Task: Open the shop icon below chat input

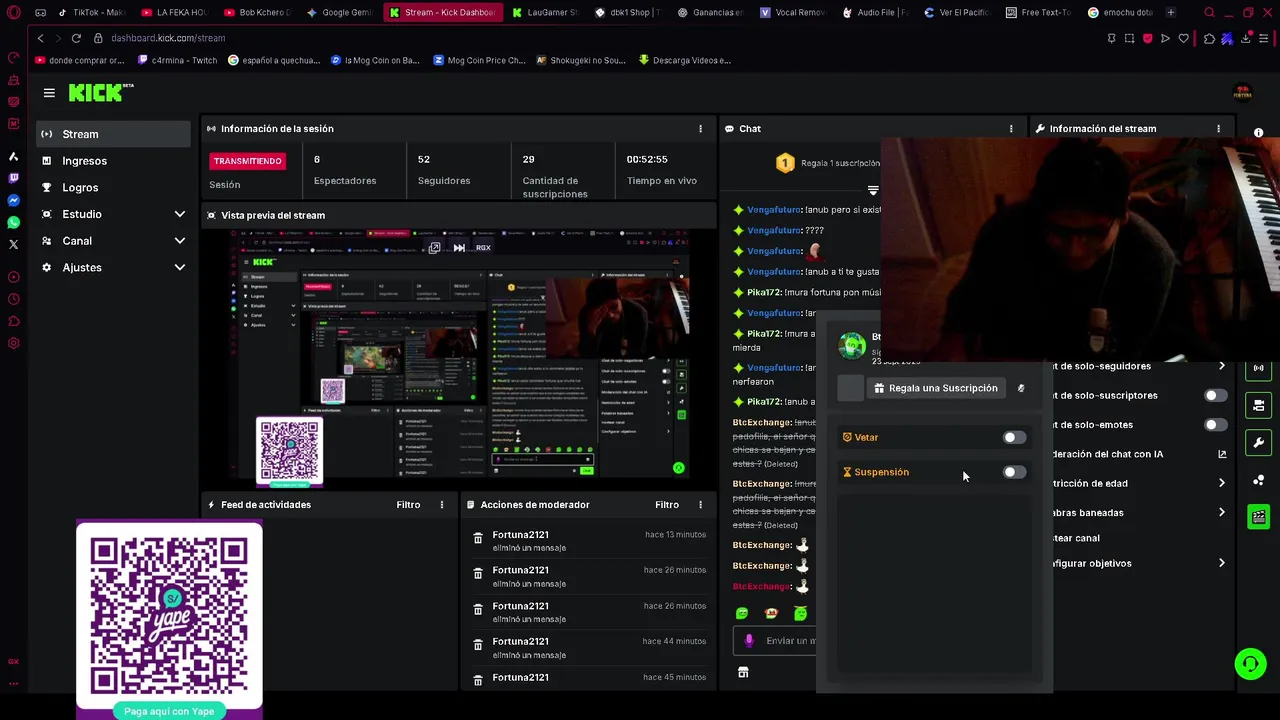Action: pos(743,673)
